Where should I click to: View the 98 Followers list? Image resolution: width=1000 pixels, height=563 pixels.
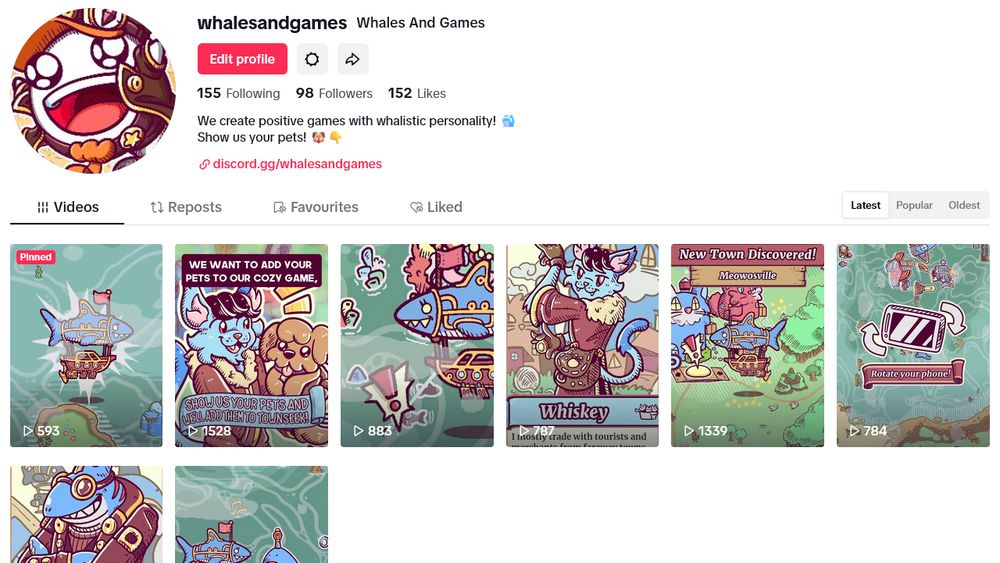[x=334, y=93]
